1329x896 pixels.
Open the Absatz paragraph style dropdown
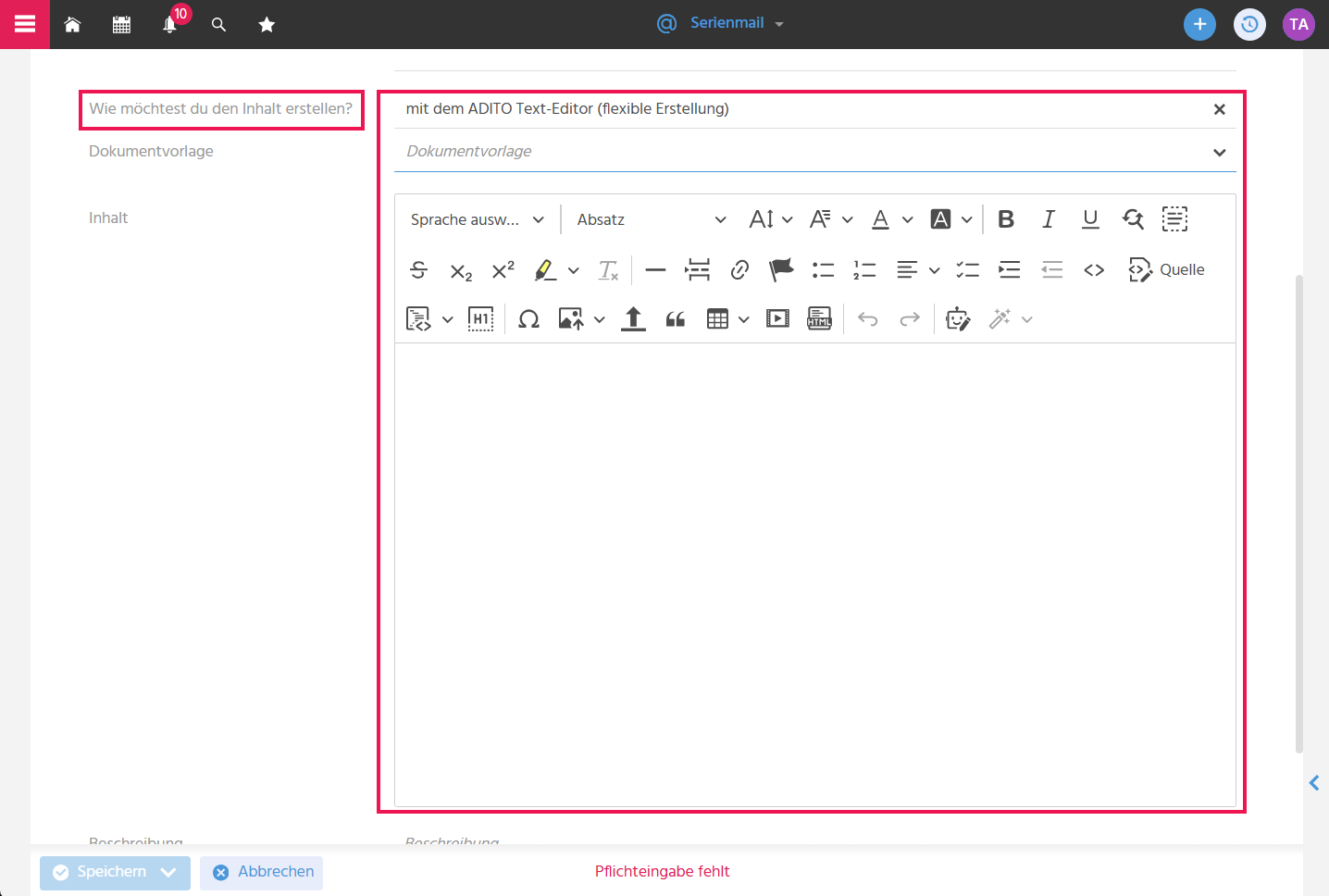652,219
